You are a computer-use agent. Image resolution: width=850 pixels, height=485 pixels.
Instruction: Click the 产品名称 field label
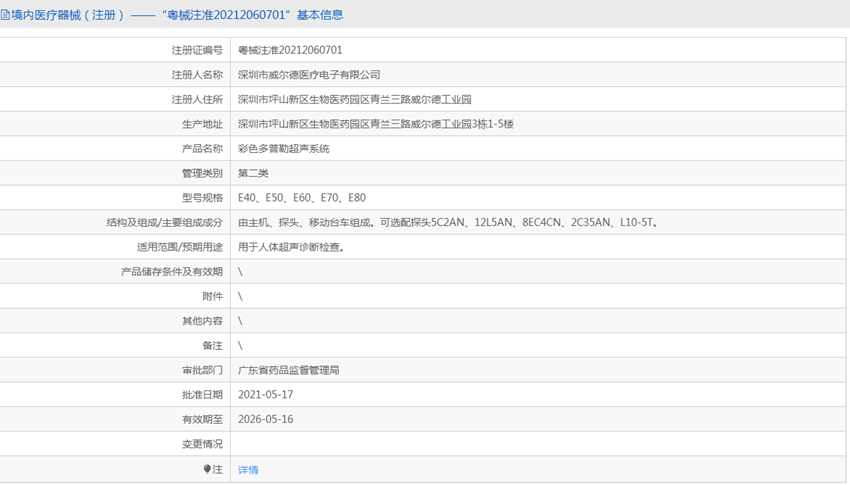tap(202, 148)
